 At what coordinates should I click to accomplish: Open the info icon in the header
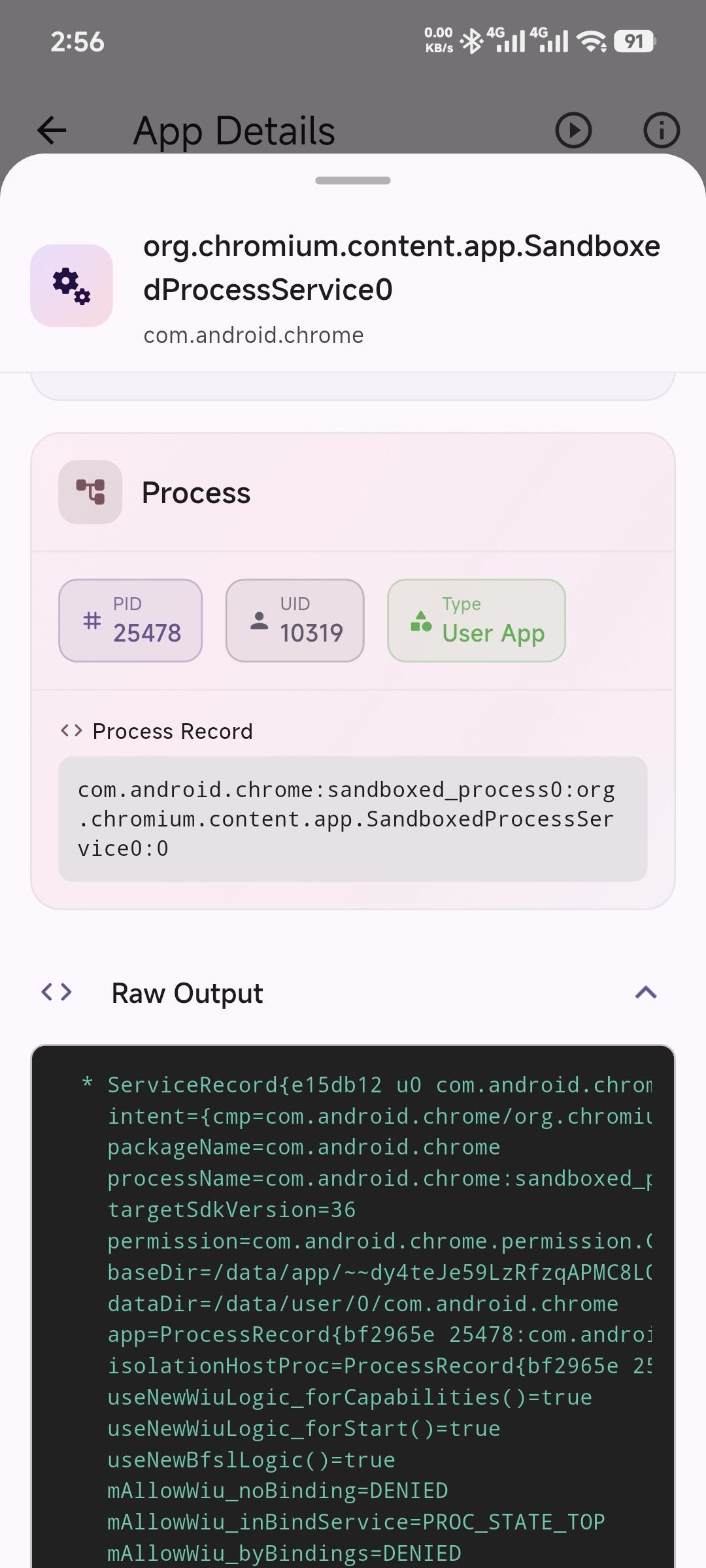pos(662,130)
